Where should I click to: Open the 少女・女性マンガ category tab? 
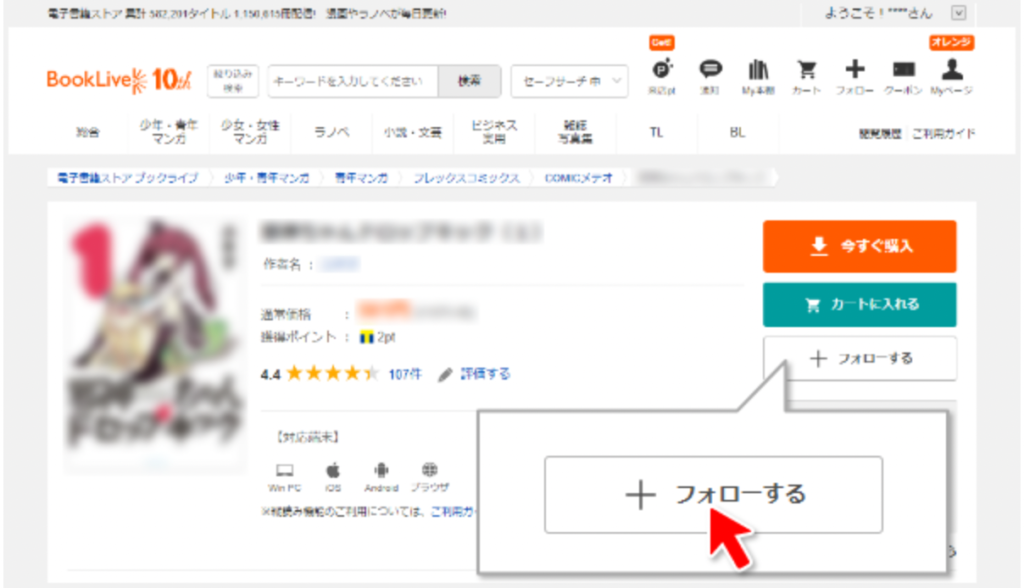(x=250, y=133)
